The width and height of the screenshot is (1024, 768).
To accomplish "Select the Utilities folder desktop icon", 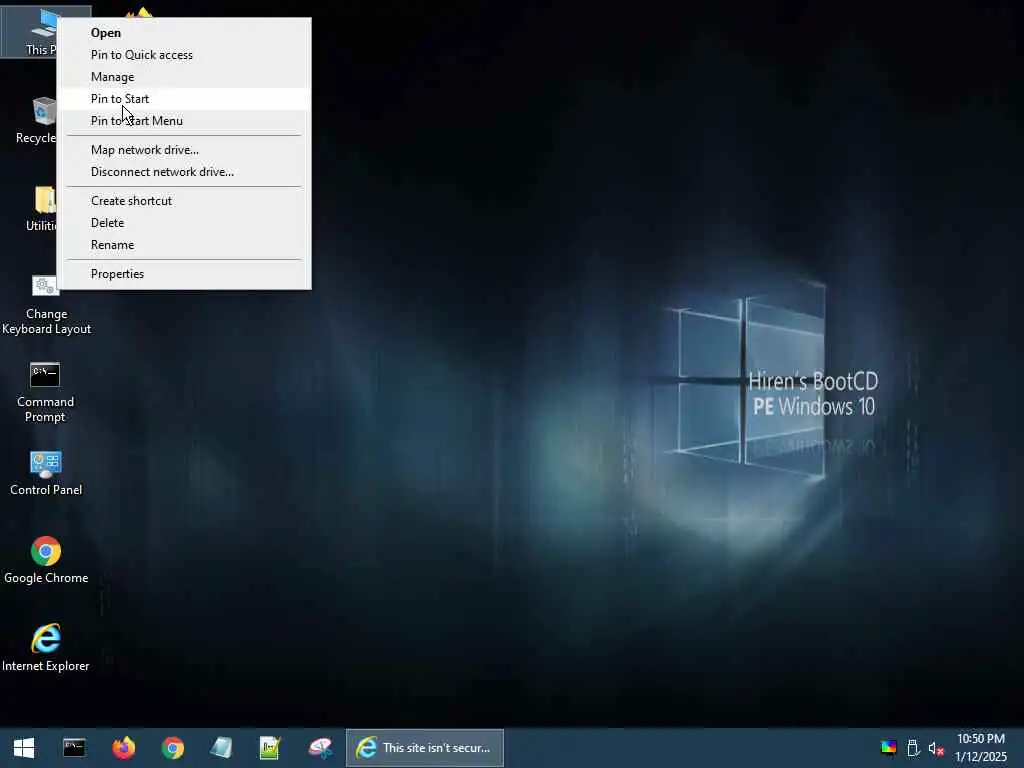I will [40, 208].
